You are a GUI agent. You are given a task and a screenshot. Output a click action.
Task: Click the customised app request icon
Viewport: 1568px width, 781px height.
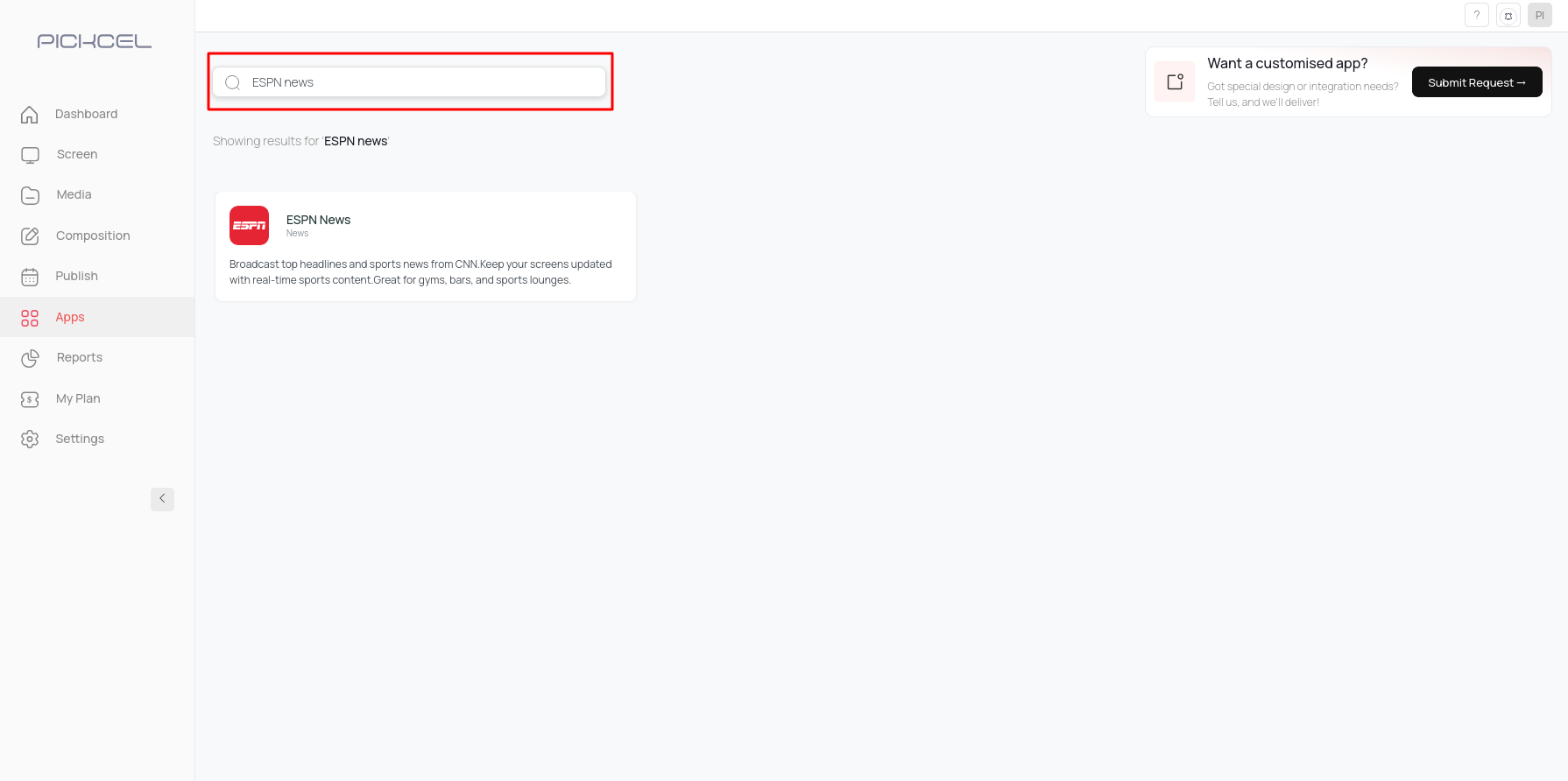1175,81
